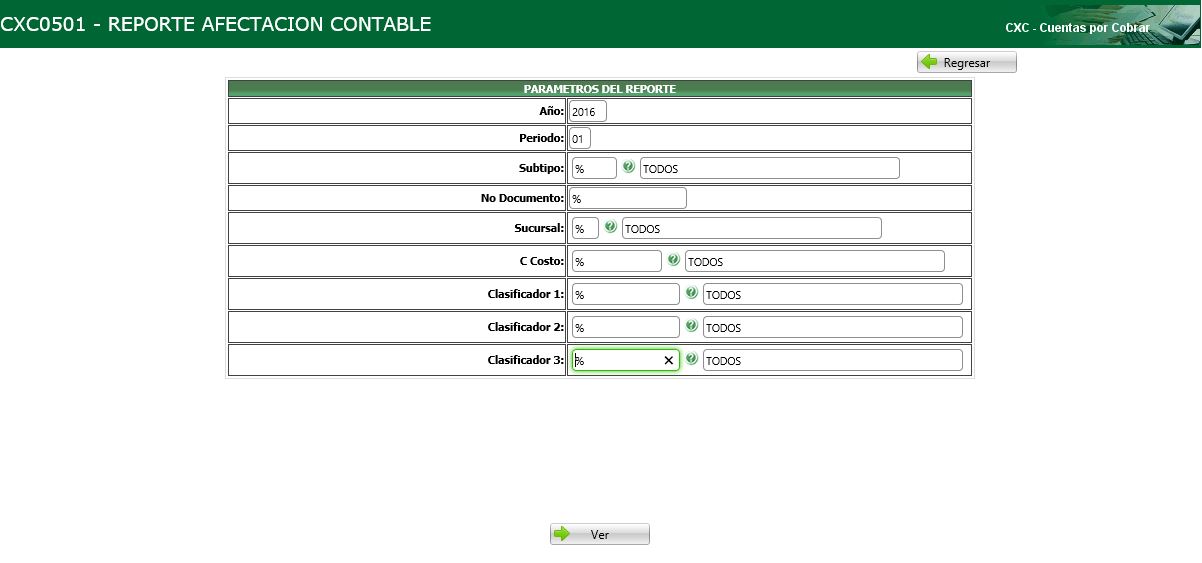Image resolution: width=1202 pixels, height=563 pixels.
Task: Focus the Subtipo code field
Action: 593,168
